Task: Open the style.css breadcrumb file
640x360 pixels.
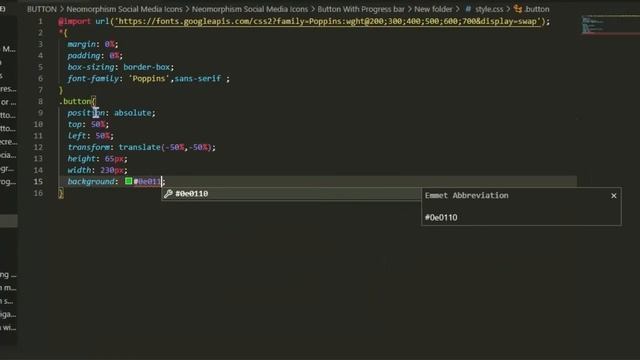Action: coord(489,9)
